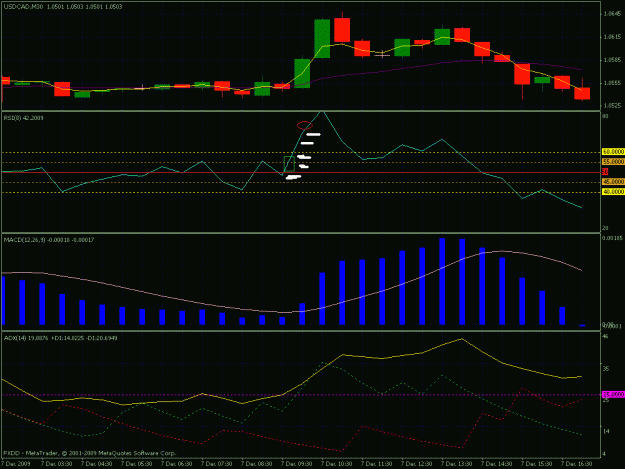Select the 60.0000 RSI level label
The width and height of the screenshot is (625, 469).
click(x=613, y=152)
